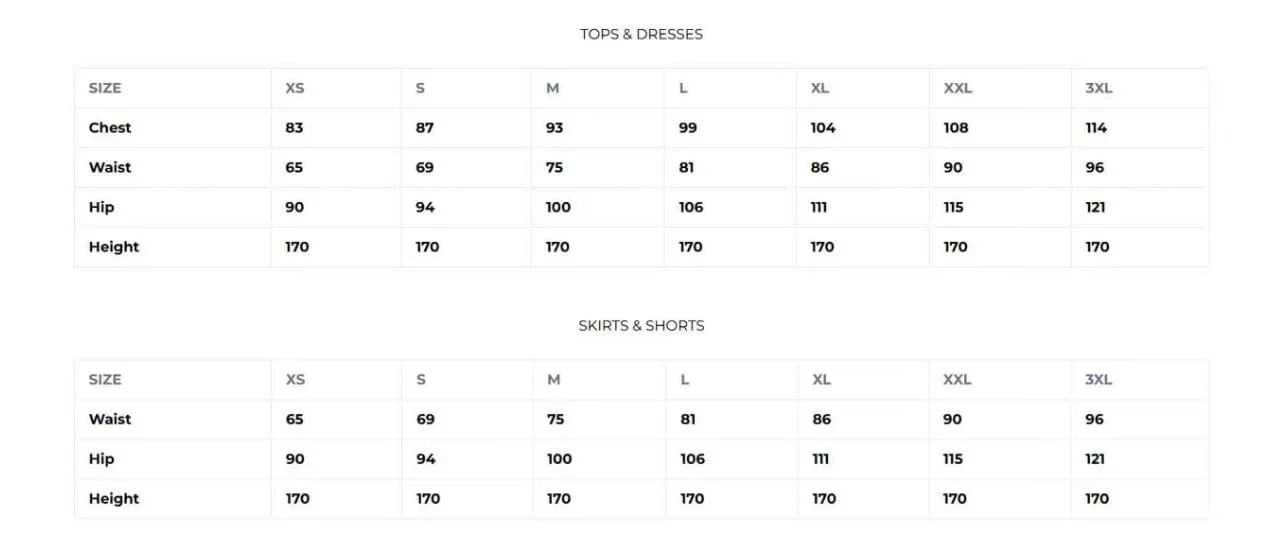Click Hip value 100 in Tops table
Viewport: 1266px width, 545px height.
[558, 207]
